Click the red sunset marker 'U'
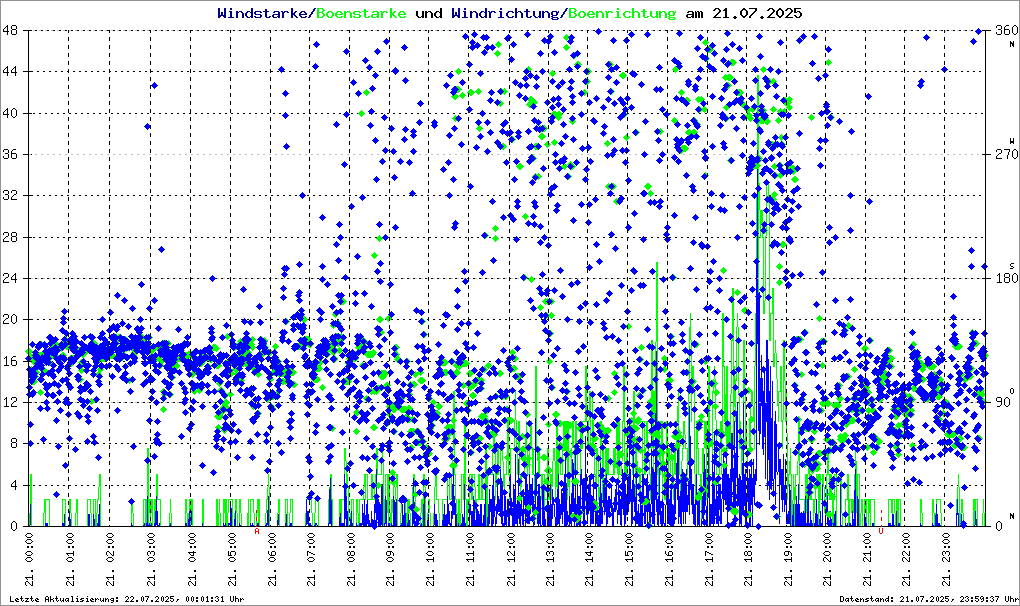The image size is (1020, 606). coord(880,532)
